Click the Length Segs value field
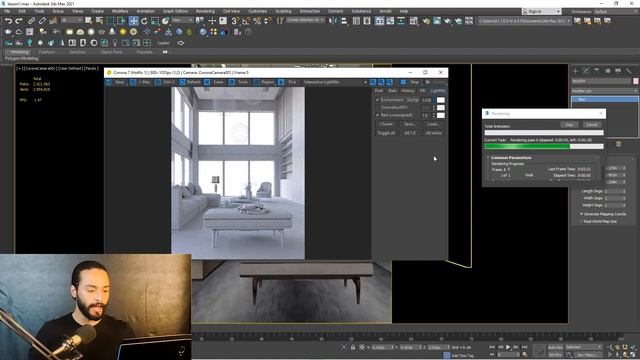Screen dimensions: 640x360 click(x=613, y=191)
